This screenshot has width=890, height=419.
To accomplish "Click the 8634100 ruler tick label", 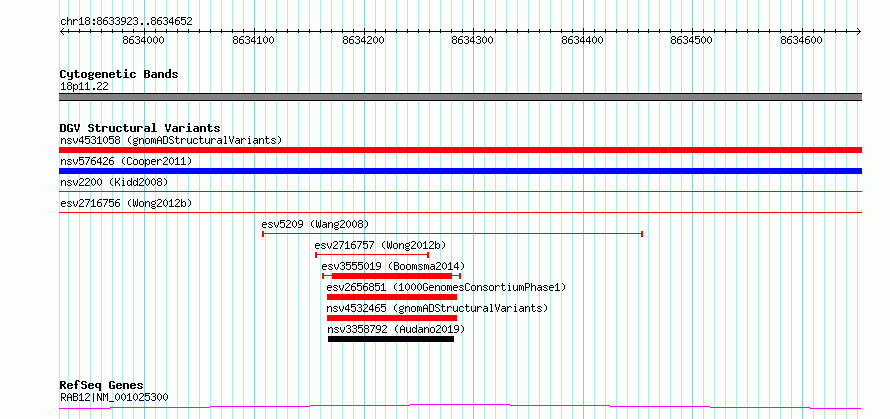I will pyautogui.click(x=253, y=40).
